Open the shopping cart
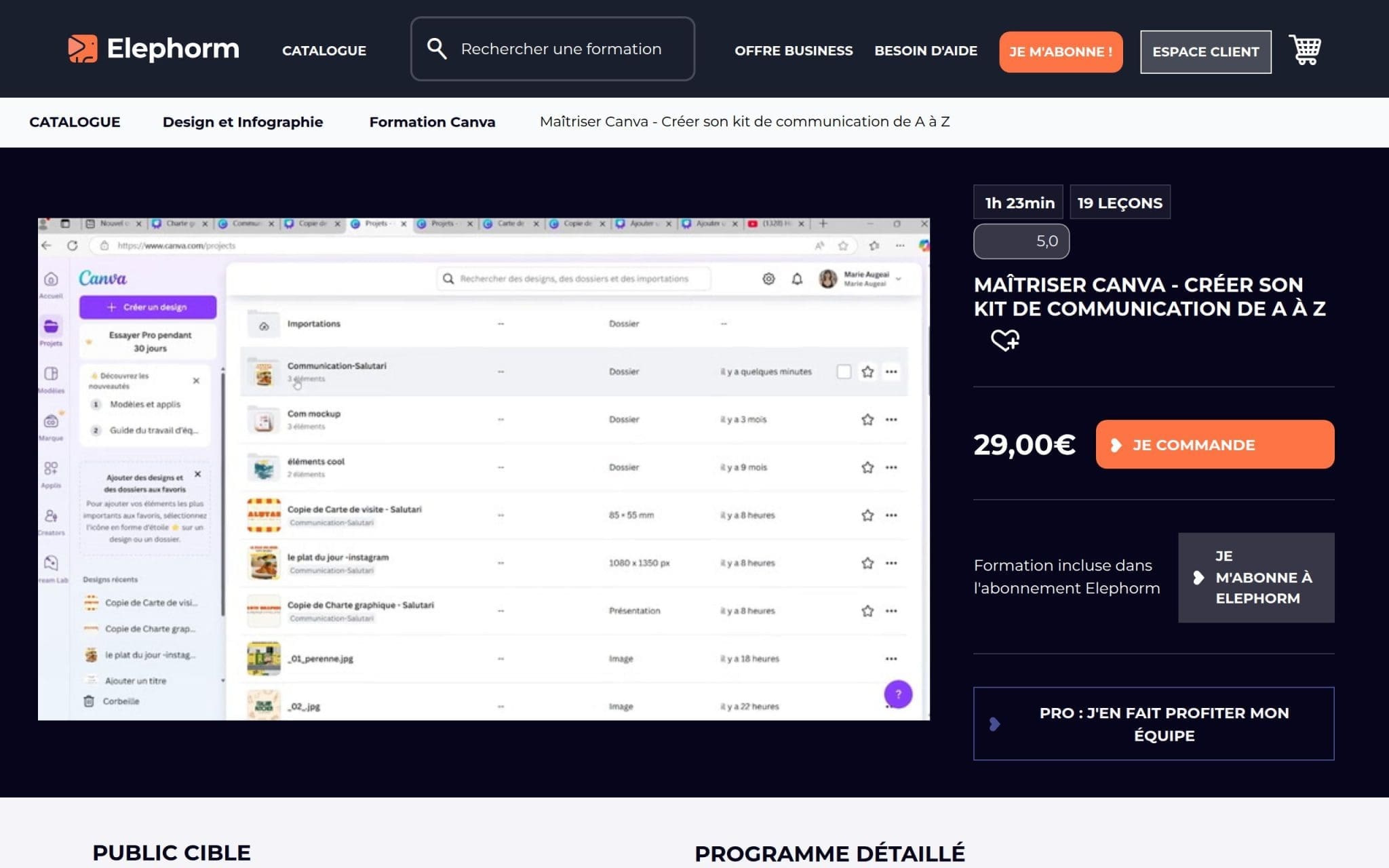Image resolution: width=1389 pixels, height=868 pixels. 1305,50
